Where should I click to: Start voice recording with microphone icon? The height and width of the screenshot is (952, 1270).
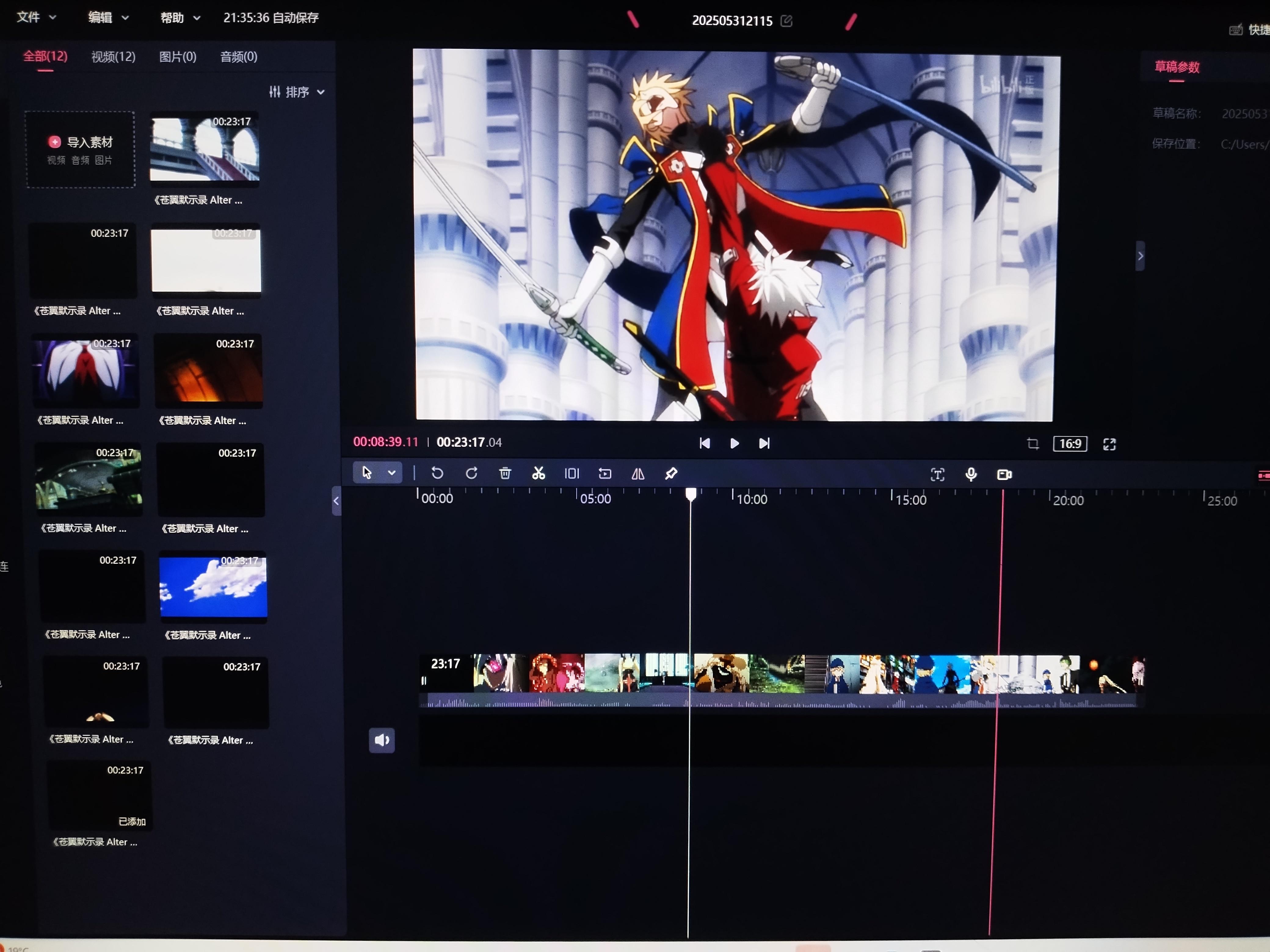tap(971, 474)
